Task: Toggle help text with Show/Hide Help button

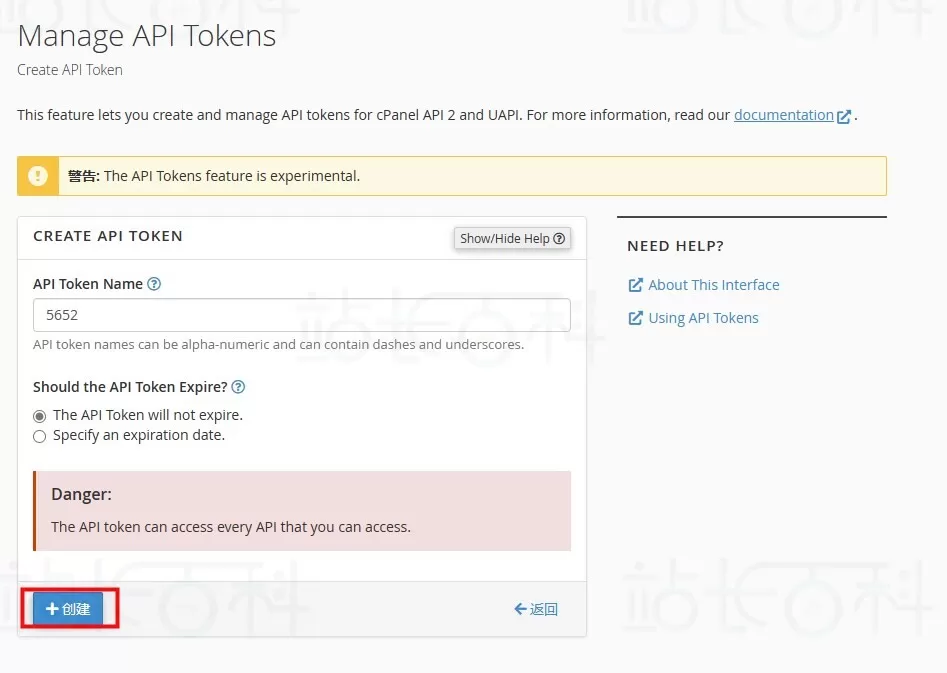Action: click(512, 238)
